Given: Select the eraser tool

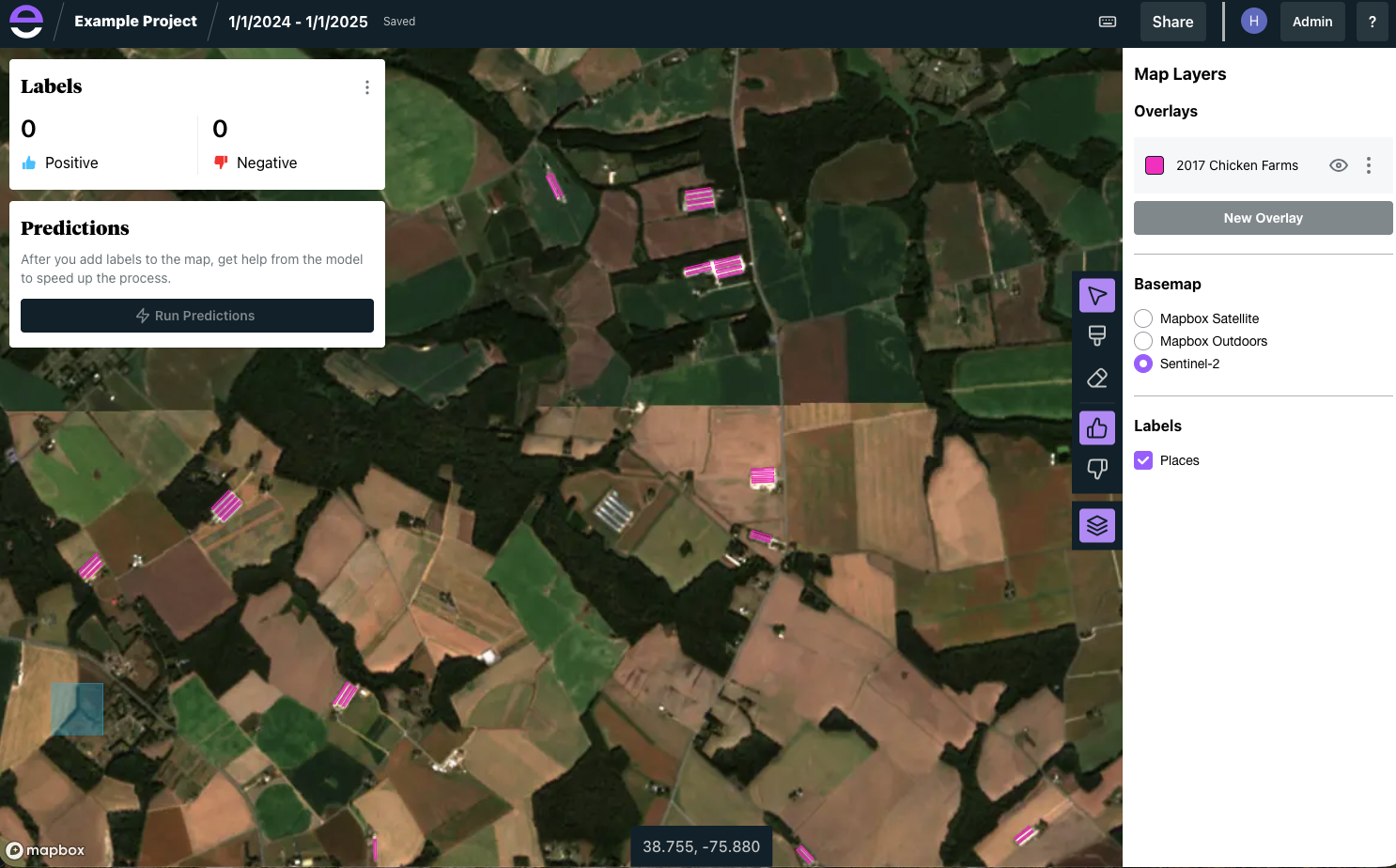Looking at the screenshot, I should 1096,379.
